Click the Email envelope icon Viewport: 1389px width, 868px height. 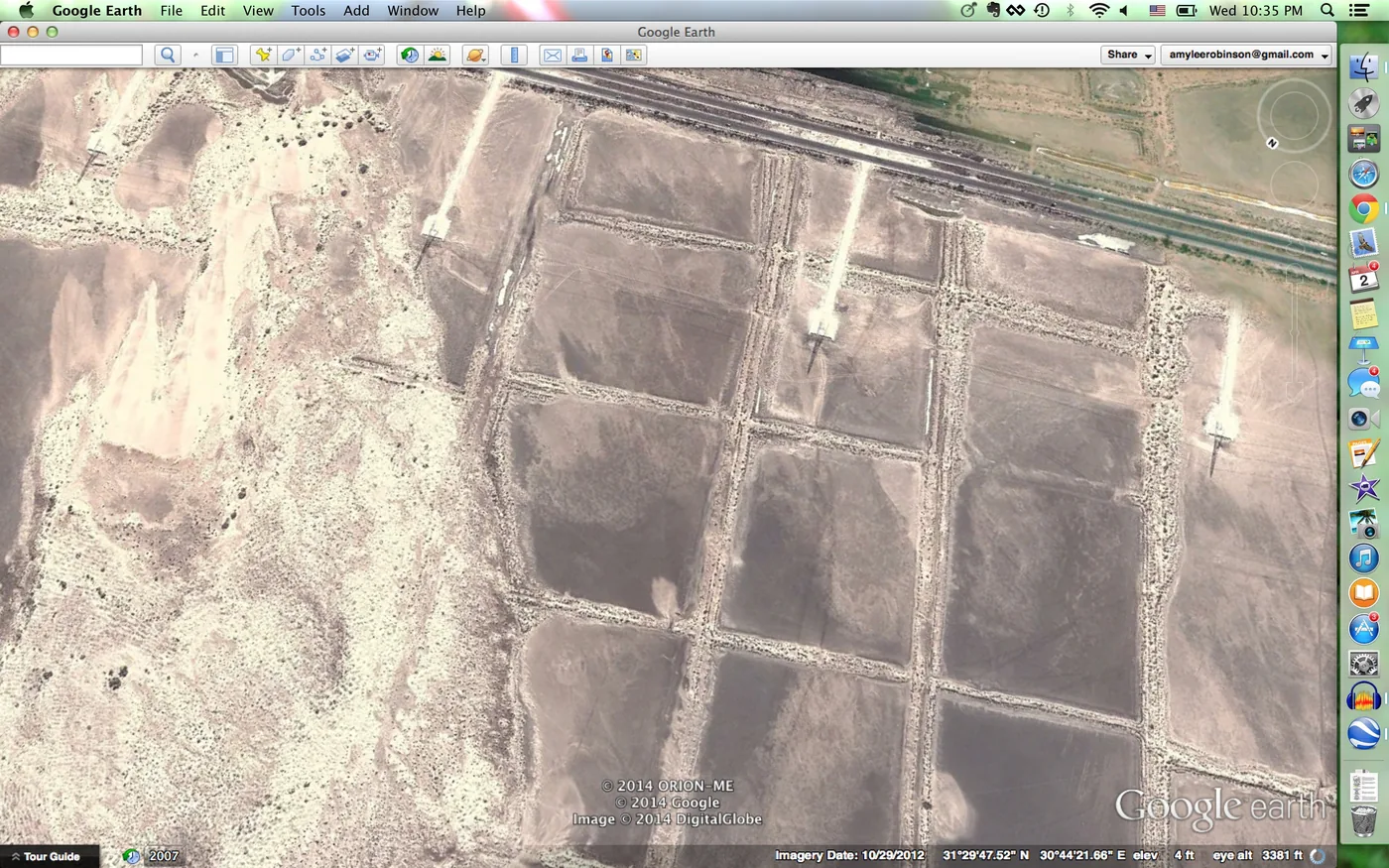553,56
